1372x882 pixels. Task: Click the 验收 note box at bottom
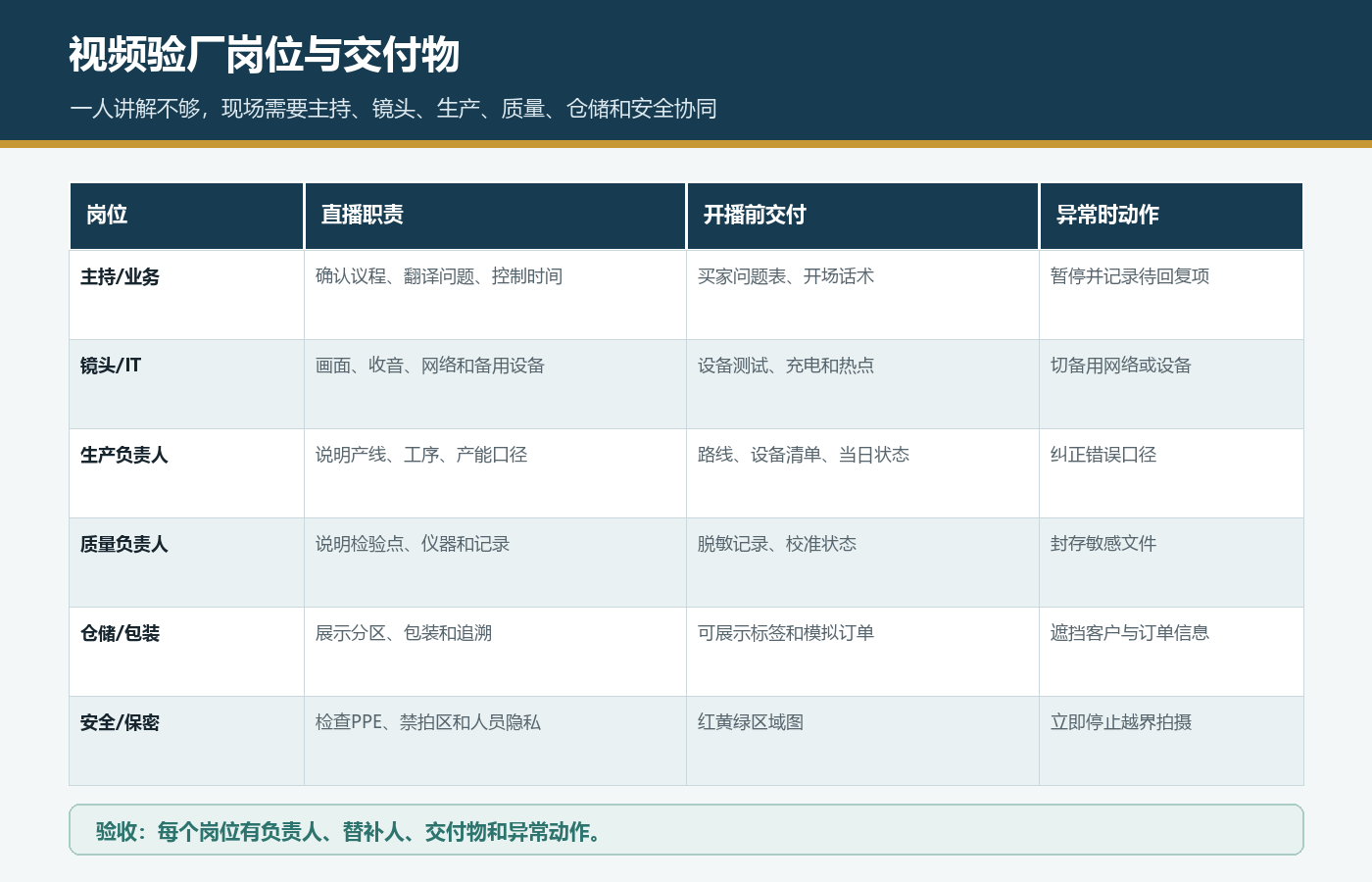coord(686,830)
